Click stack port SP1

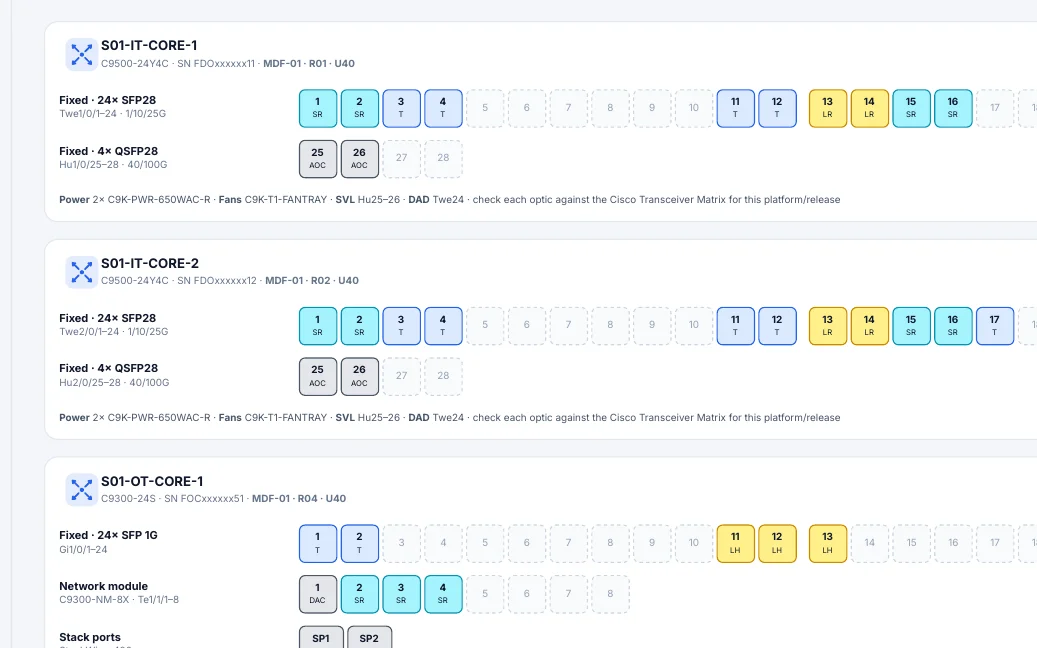pyautogui.click(x=321, y=638)
